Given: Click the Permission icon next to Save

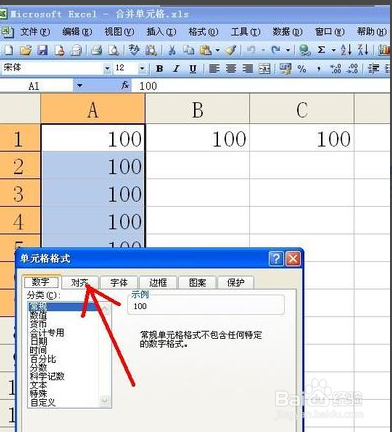Looking at the screenshot, I should point(60,50).
